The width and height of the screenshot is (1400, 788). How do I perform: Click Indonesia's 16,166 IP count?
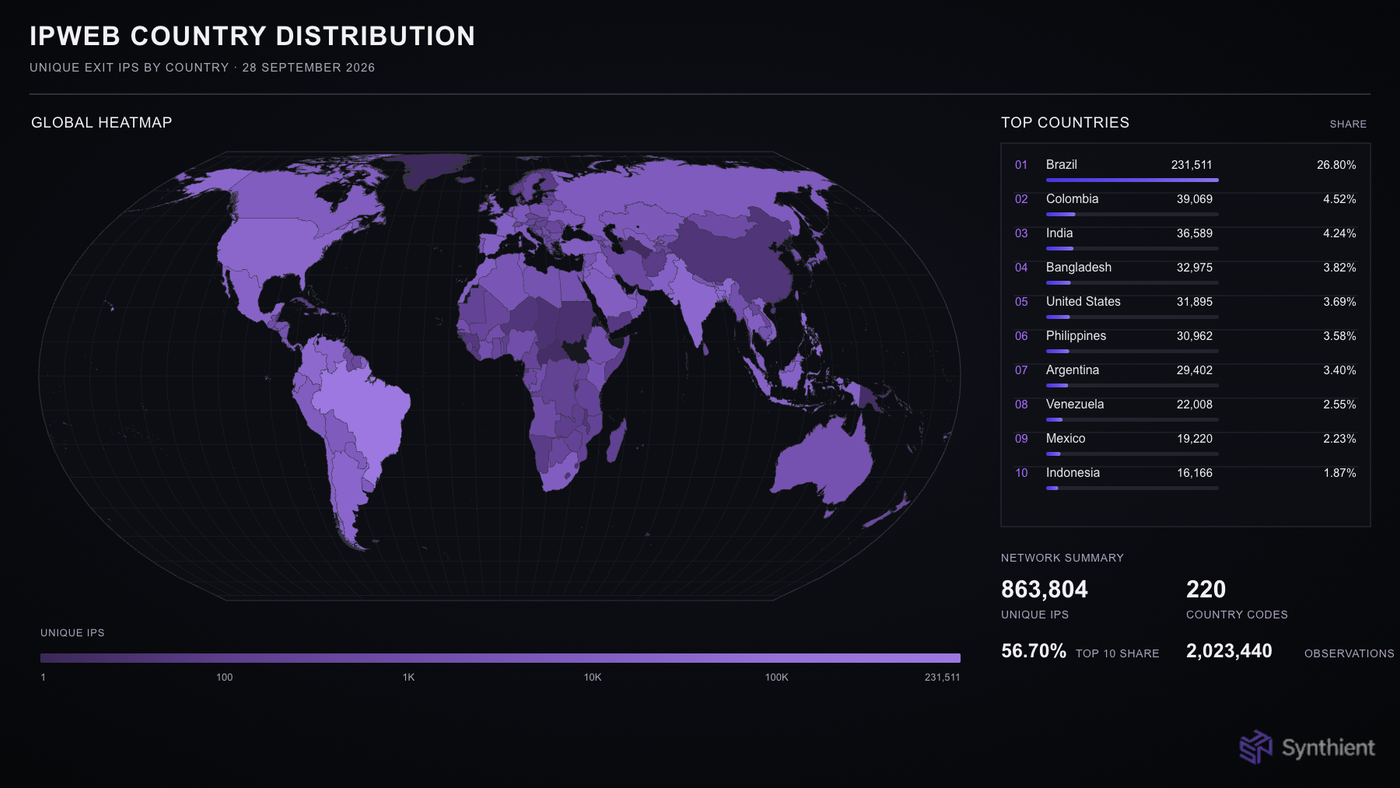(1195, 472)
